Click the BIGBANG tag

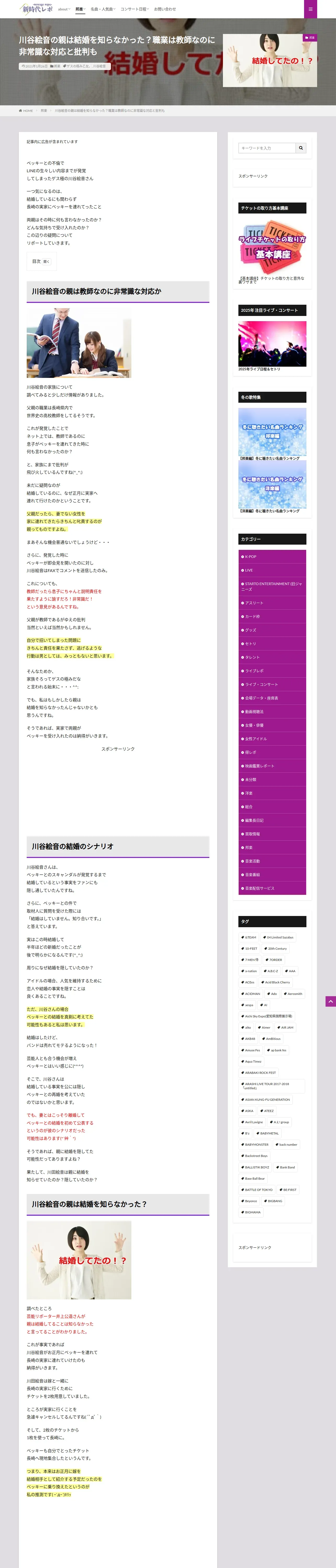coord(273,1201)
